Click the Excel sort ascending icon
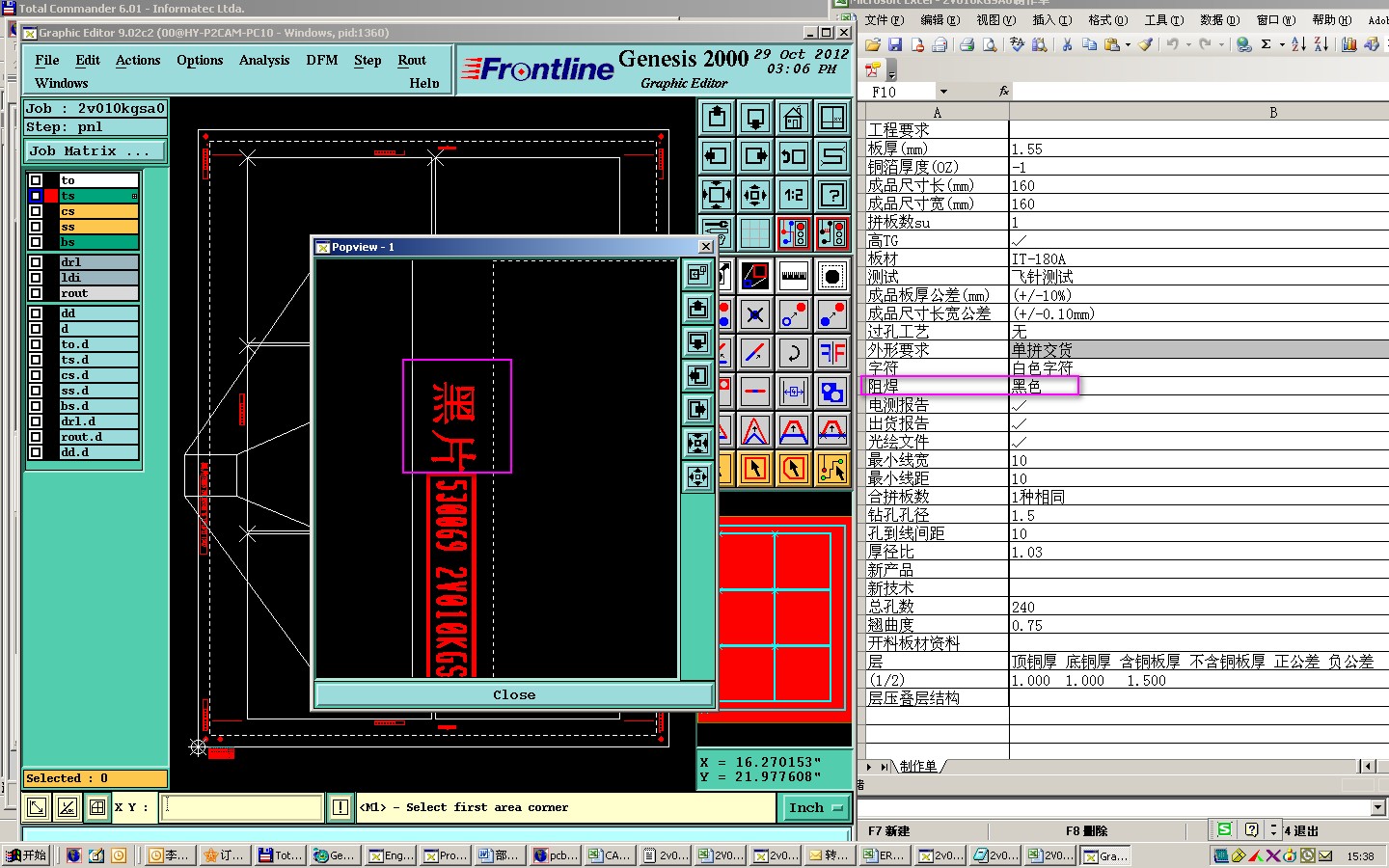The image size is (1389, 868). tap(1298, 44)
